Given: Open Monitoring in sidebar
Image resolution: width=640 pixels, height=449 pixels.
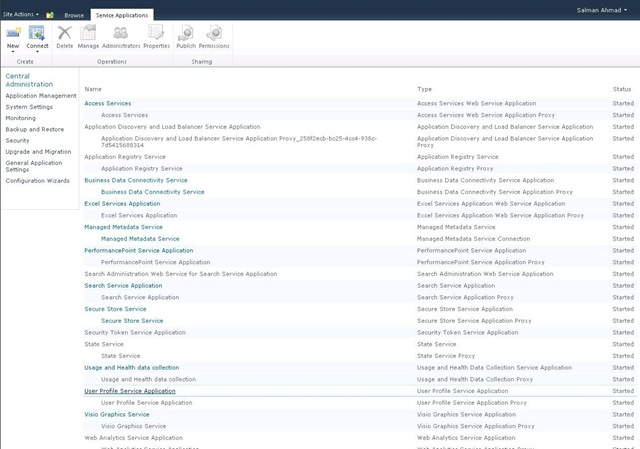Looking at the screenshot, I should click(x=20, y=118).
